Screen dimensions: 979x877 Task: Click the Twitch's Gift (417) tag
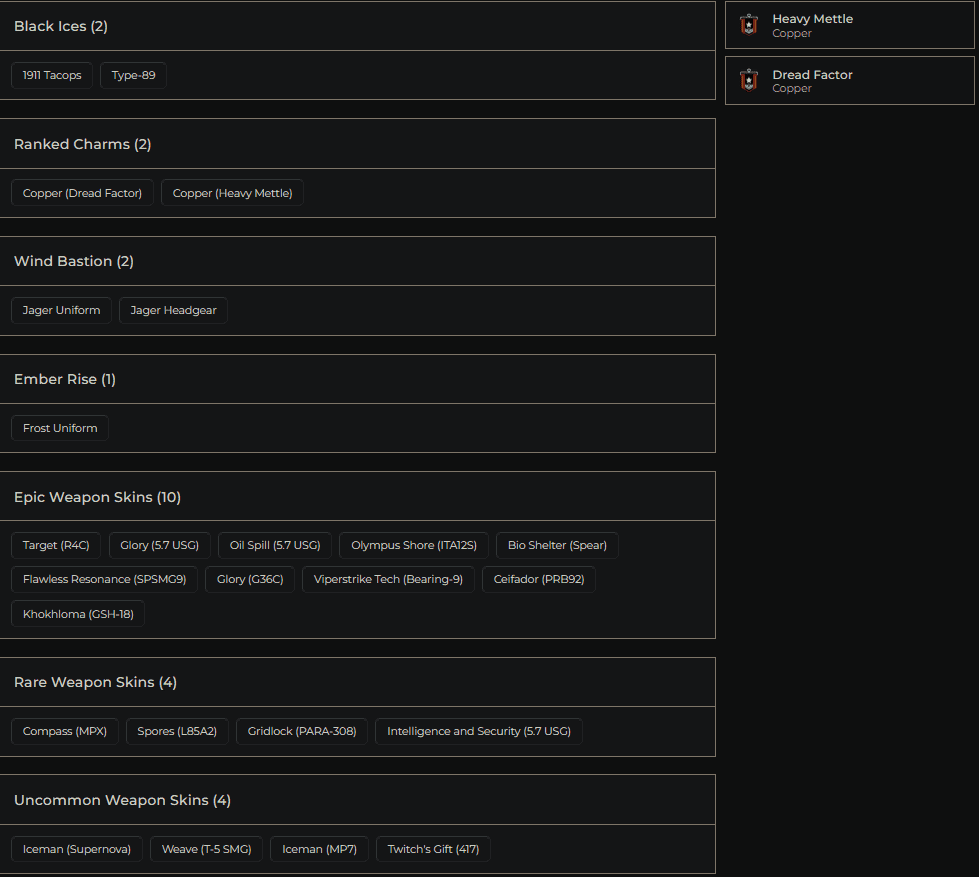tap(433, 849)
